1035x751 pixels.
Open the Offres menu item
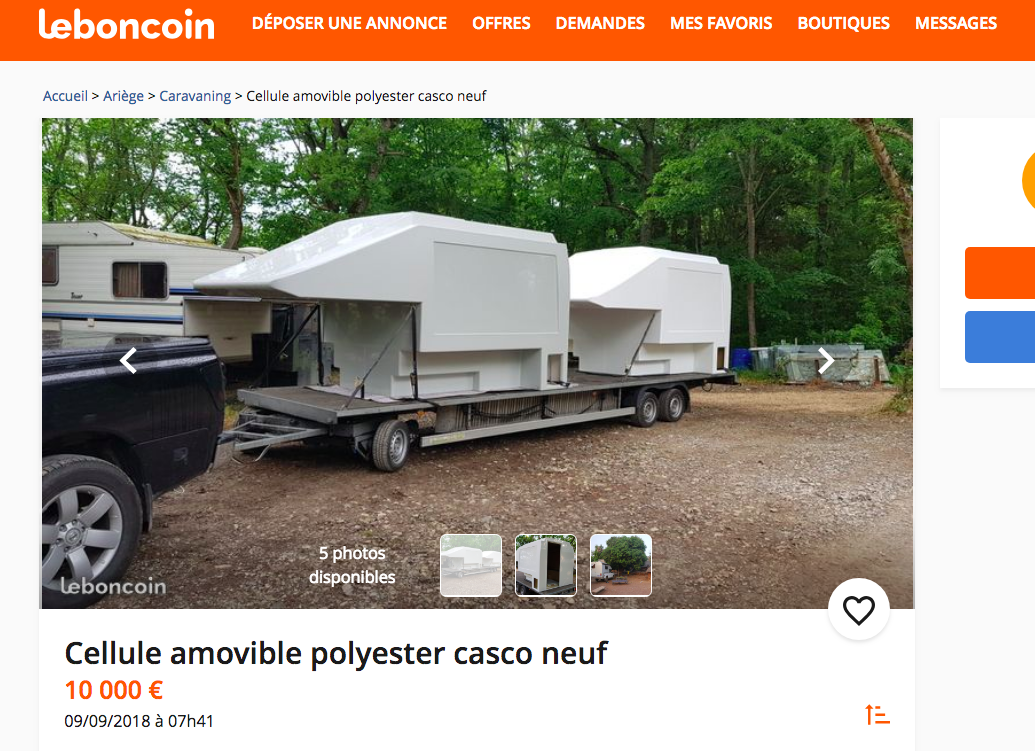[x=501, y=24]
